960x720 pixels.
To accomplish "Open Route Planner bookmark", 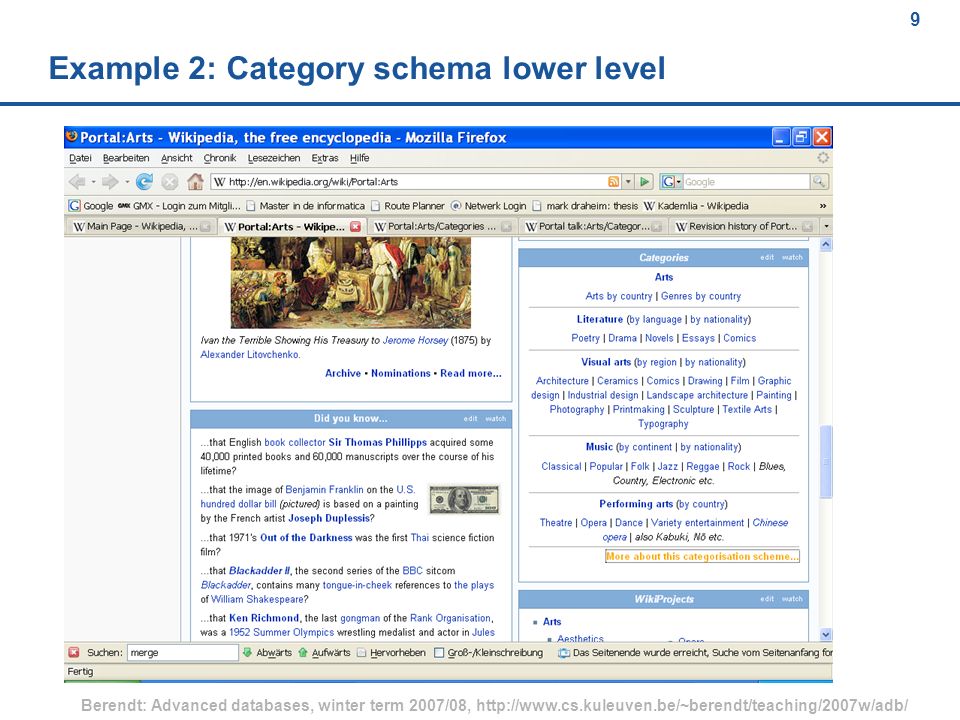I will tap(408, 206).
